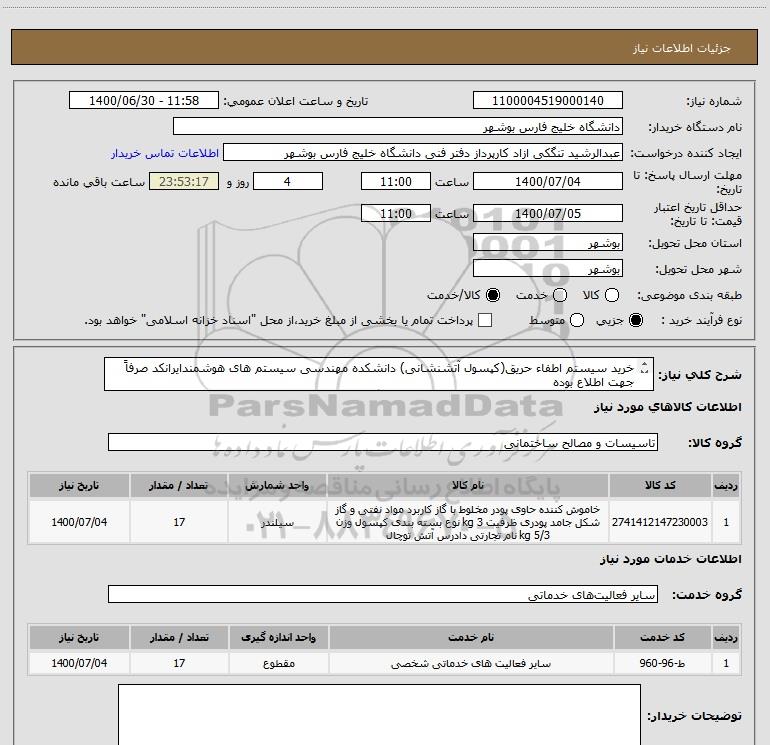Click the description box scroll arrows
770x745 pixels.
645,368
